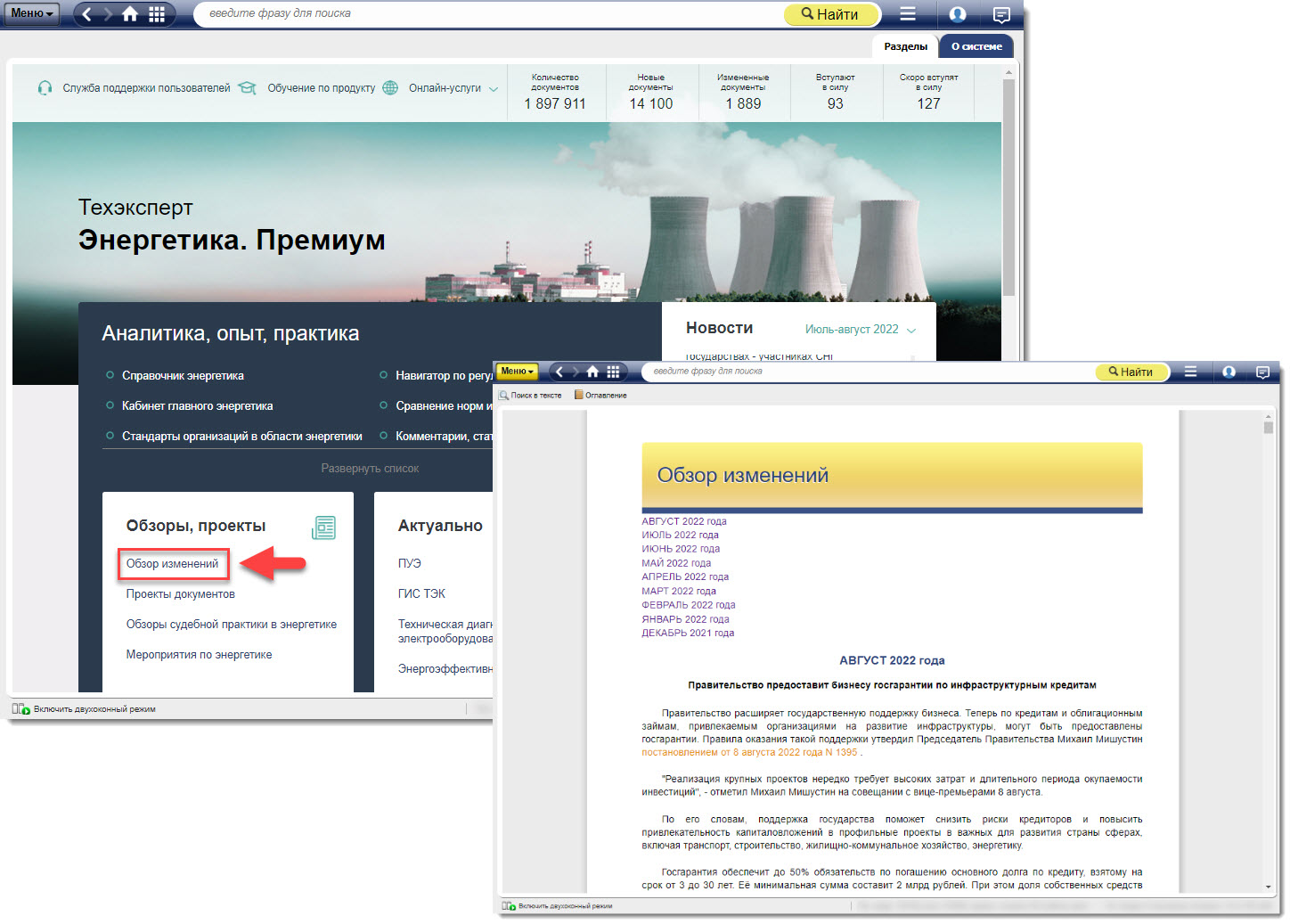Click the newspaper icon in Обзоры, проекты card
Viewport: 1290px width, 924px height.
pos(324,527)
